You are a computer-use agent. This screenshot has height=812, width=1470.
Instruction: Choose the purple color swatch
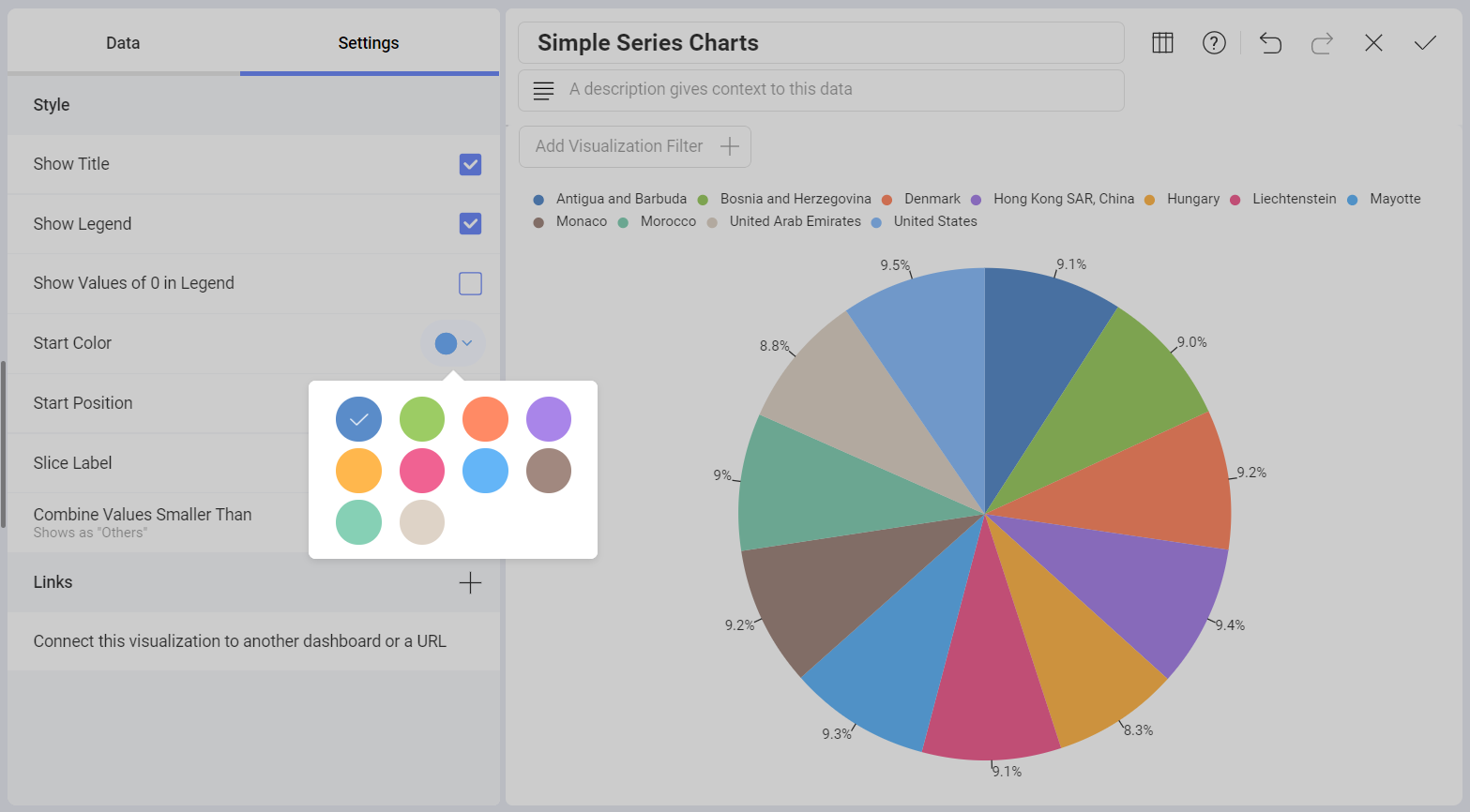coord(549,419)
